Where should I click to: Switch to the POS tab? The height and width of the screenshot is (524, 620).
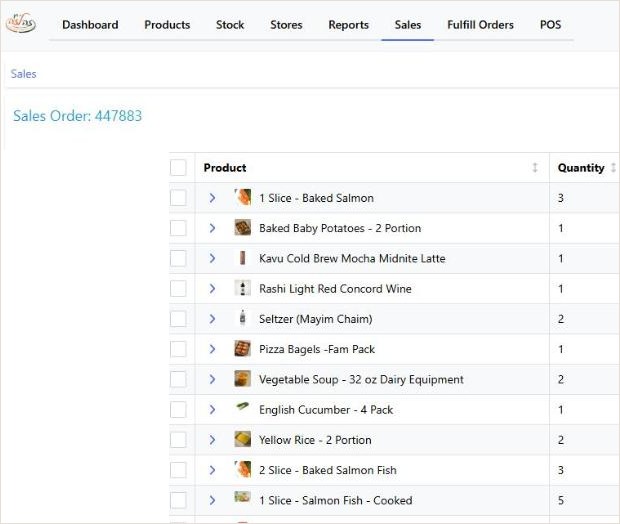[550, 25]
